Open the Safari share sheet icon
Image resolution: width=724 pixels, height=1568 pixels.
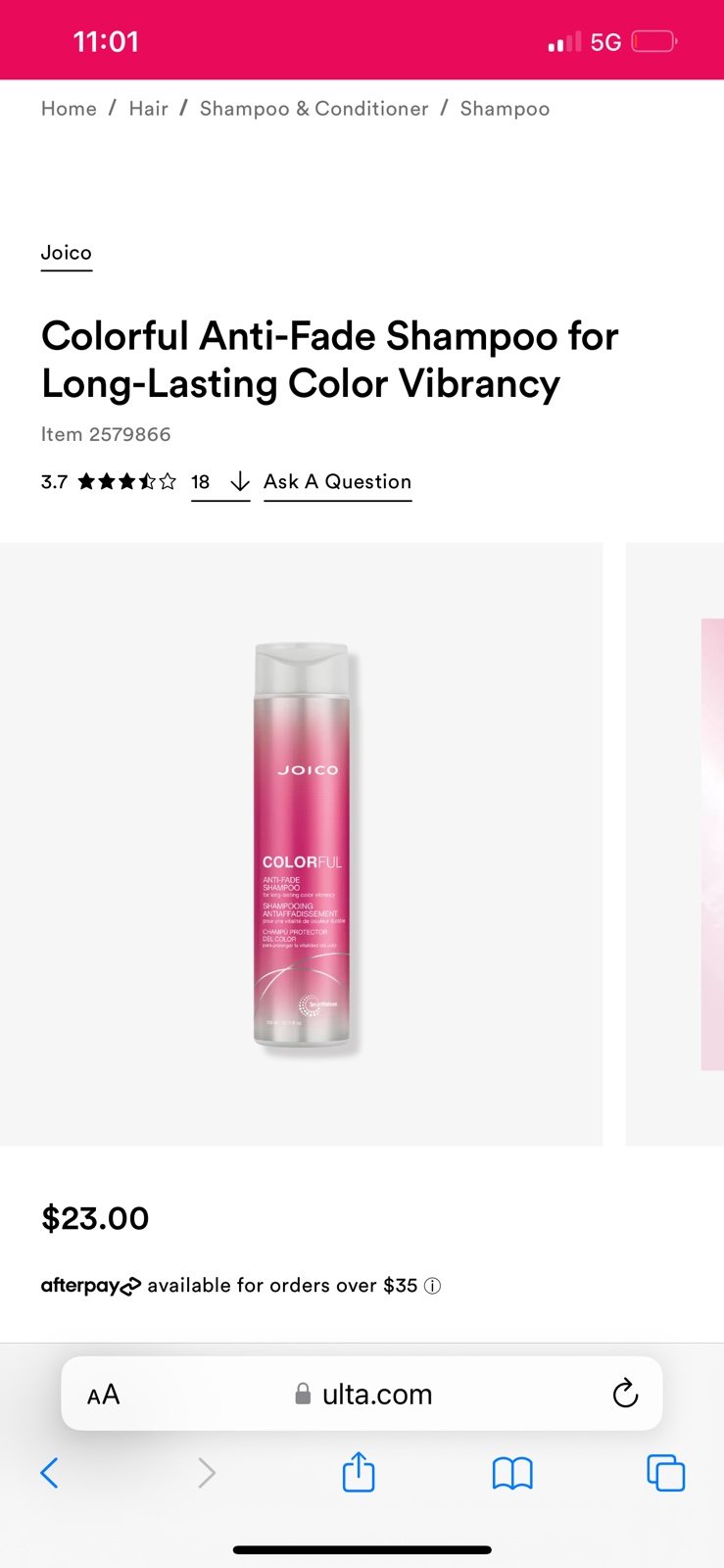359,1471
